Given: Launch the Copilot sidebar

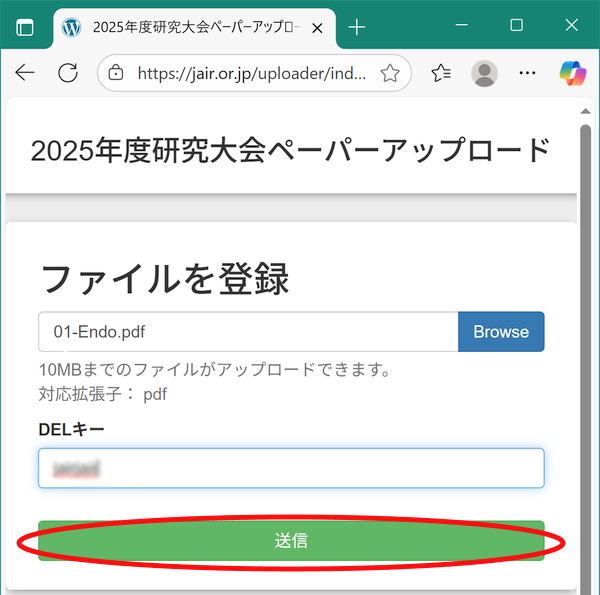Looking at the screenshot, I should pyautogui.click(x=573, y=73).
